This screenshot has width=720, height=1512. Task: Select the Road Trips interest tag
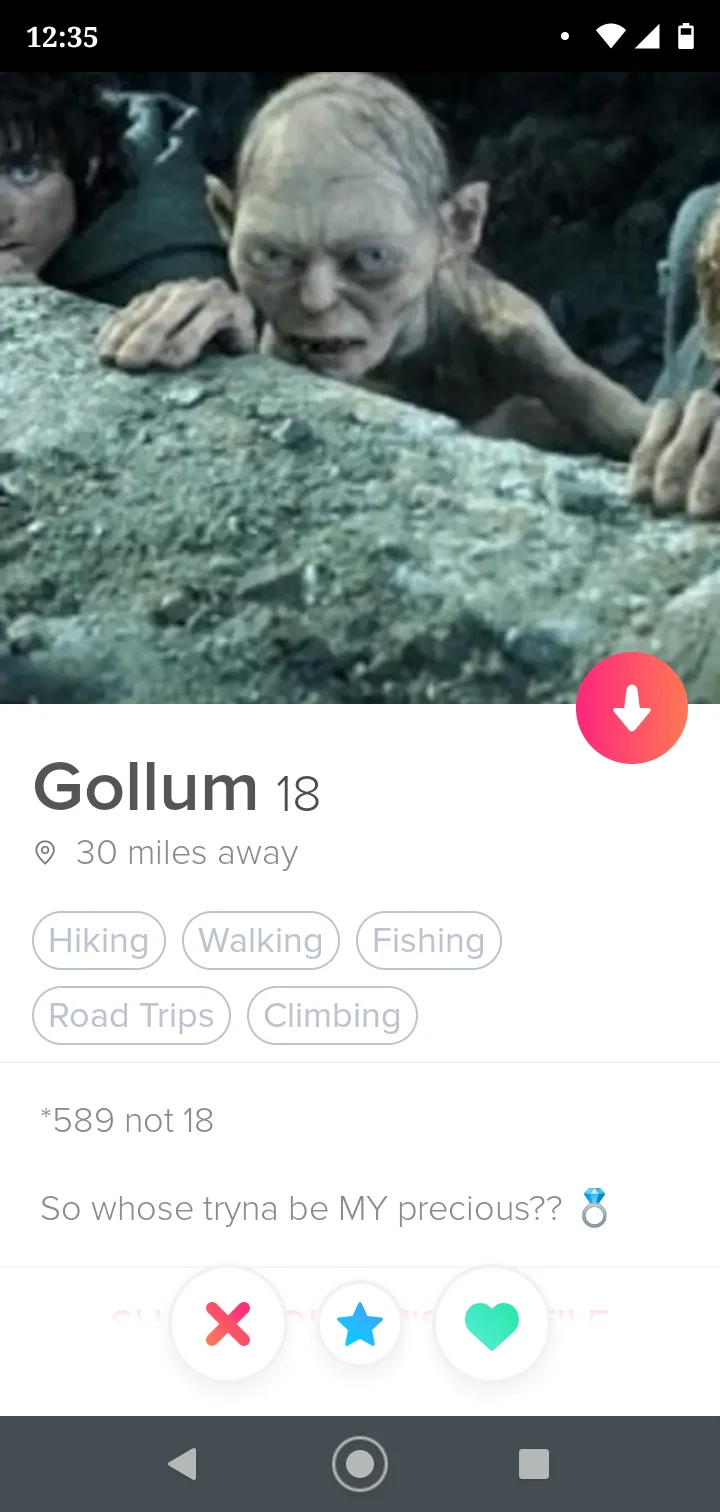(x=132, y=1016)
